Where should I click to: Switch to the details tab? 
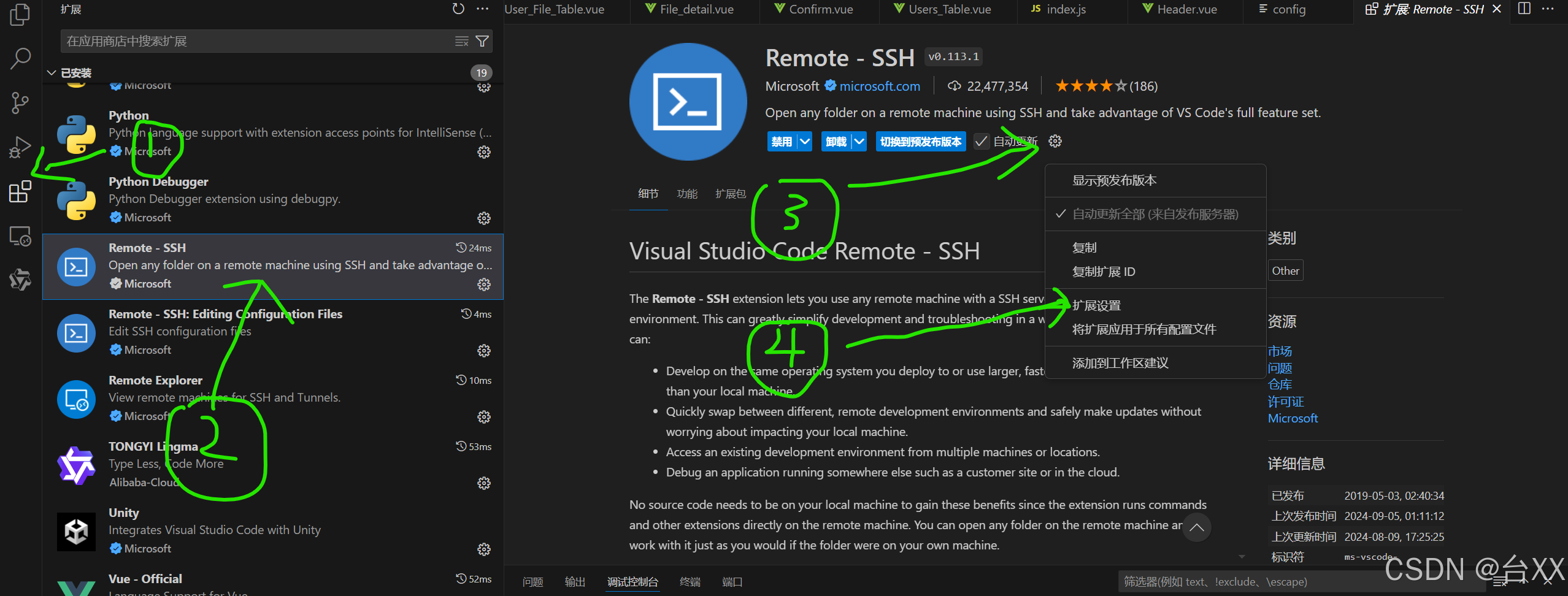pos(648,194)
